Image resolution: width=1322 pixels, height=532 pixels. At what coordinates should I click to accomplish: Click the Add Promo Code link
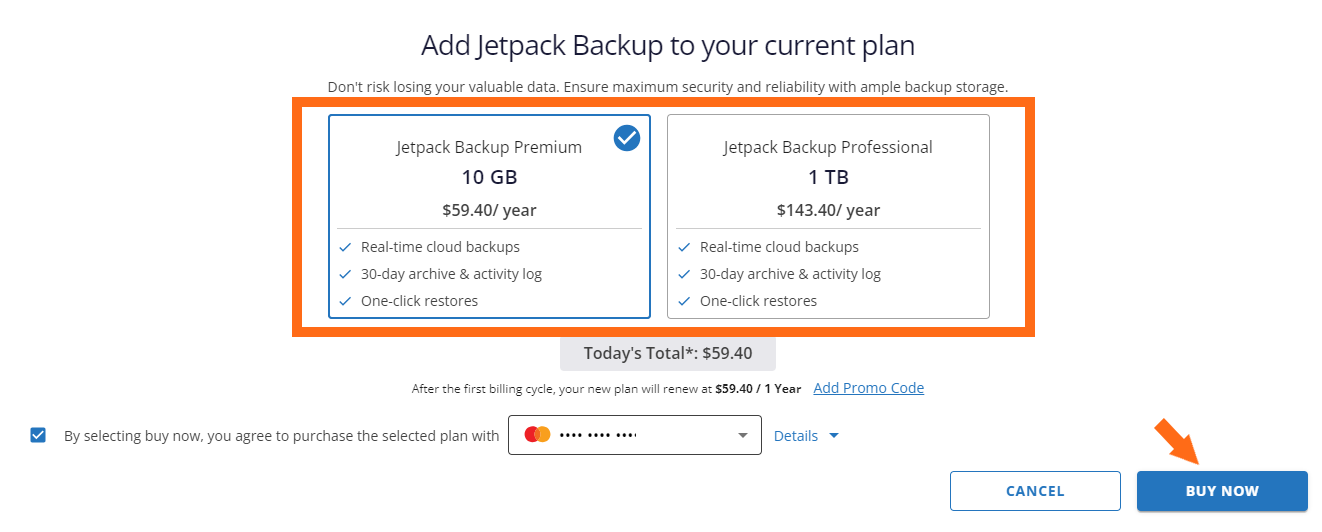(x=868, y=388)
